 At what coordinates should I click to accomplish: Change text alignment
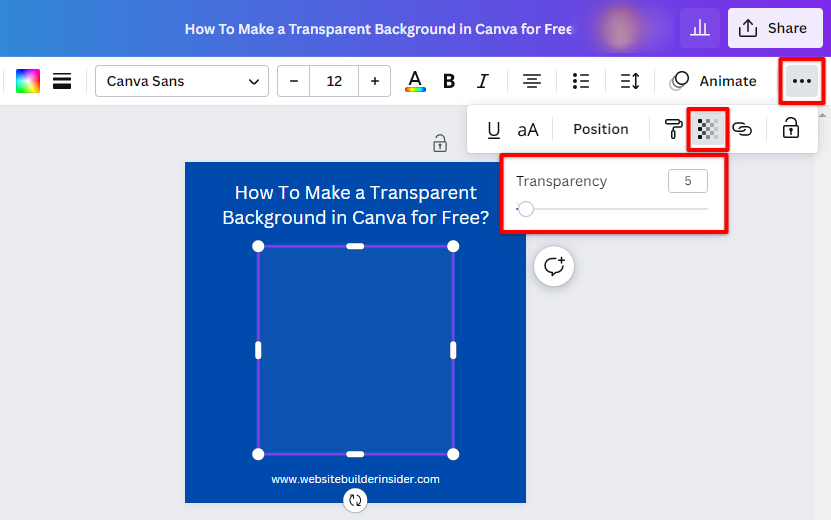click(x=532, y=81)
